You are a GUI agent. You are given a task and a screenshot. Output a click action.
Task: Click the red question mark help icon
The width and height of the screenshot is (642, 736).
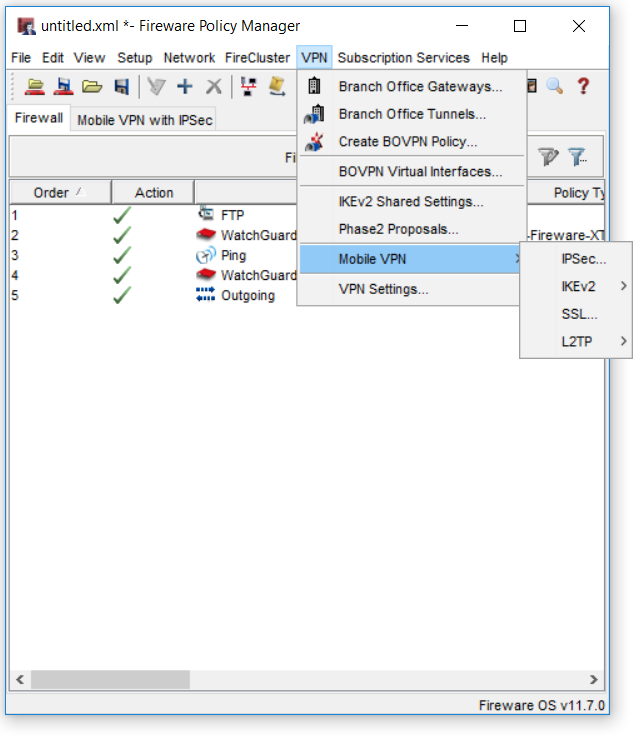583,87
